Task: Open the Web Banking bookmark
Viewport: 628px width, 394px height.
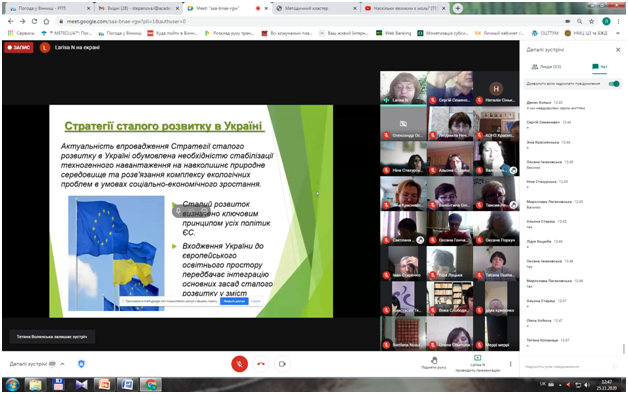Action: click(394, 33)
